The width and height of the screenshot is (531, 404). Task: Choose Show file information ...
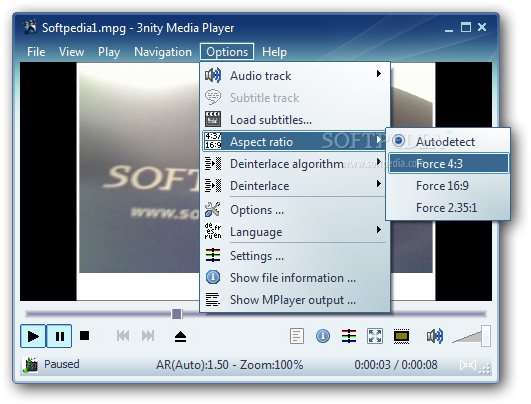pyautogui.click(x=295, y=278)
